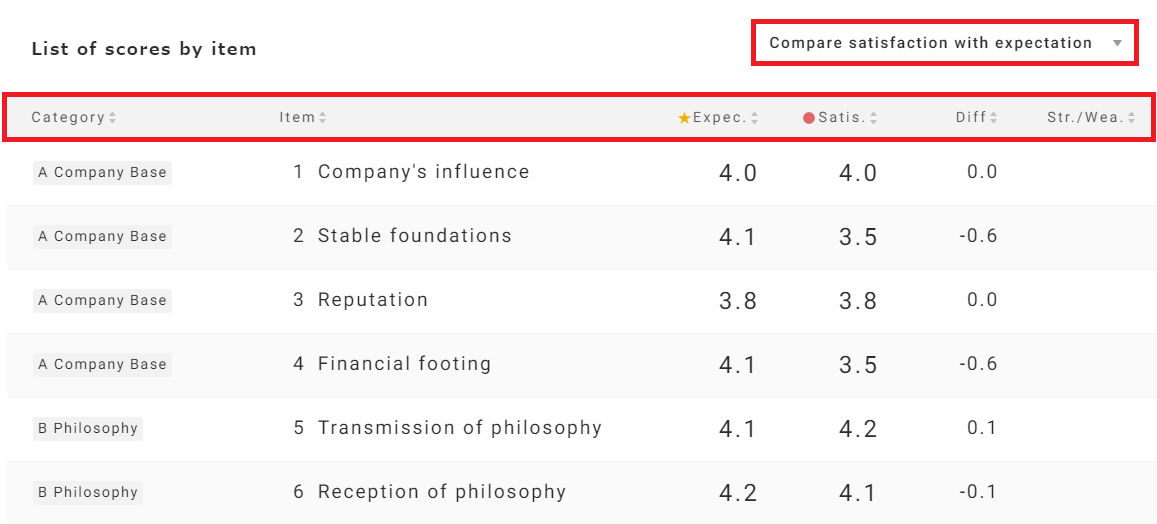
Task: Click the Item column sort icon
Action: 323,118
